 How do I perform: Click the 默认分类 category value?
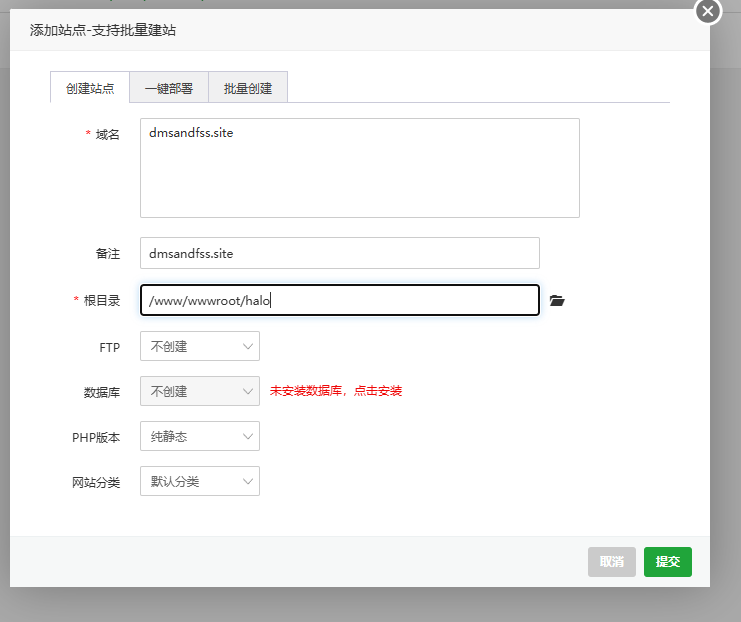click(x=175, y=482)
